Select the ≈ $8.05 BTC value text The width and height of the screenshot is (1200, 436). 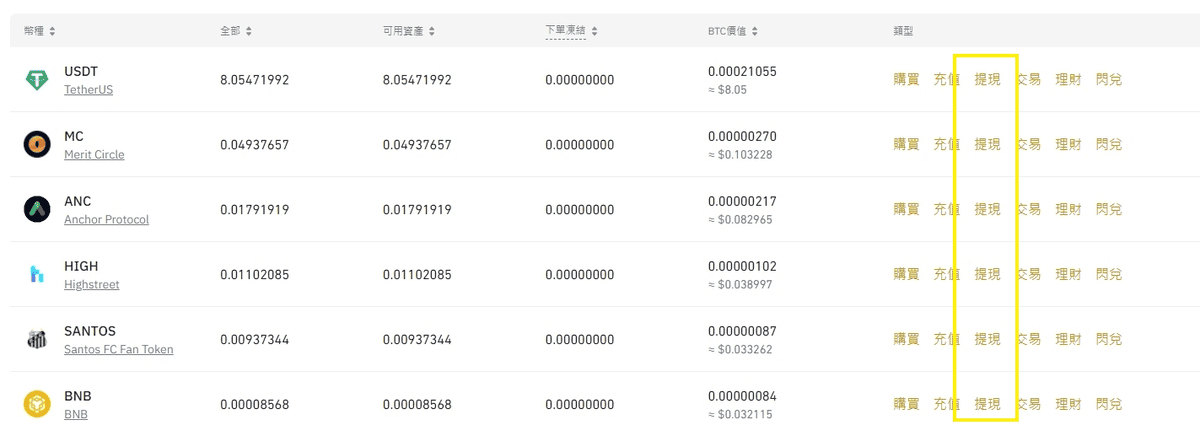point(727,90)
